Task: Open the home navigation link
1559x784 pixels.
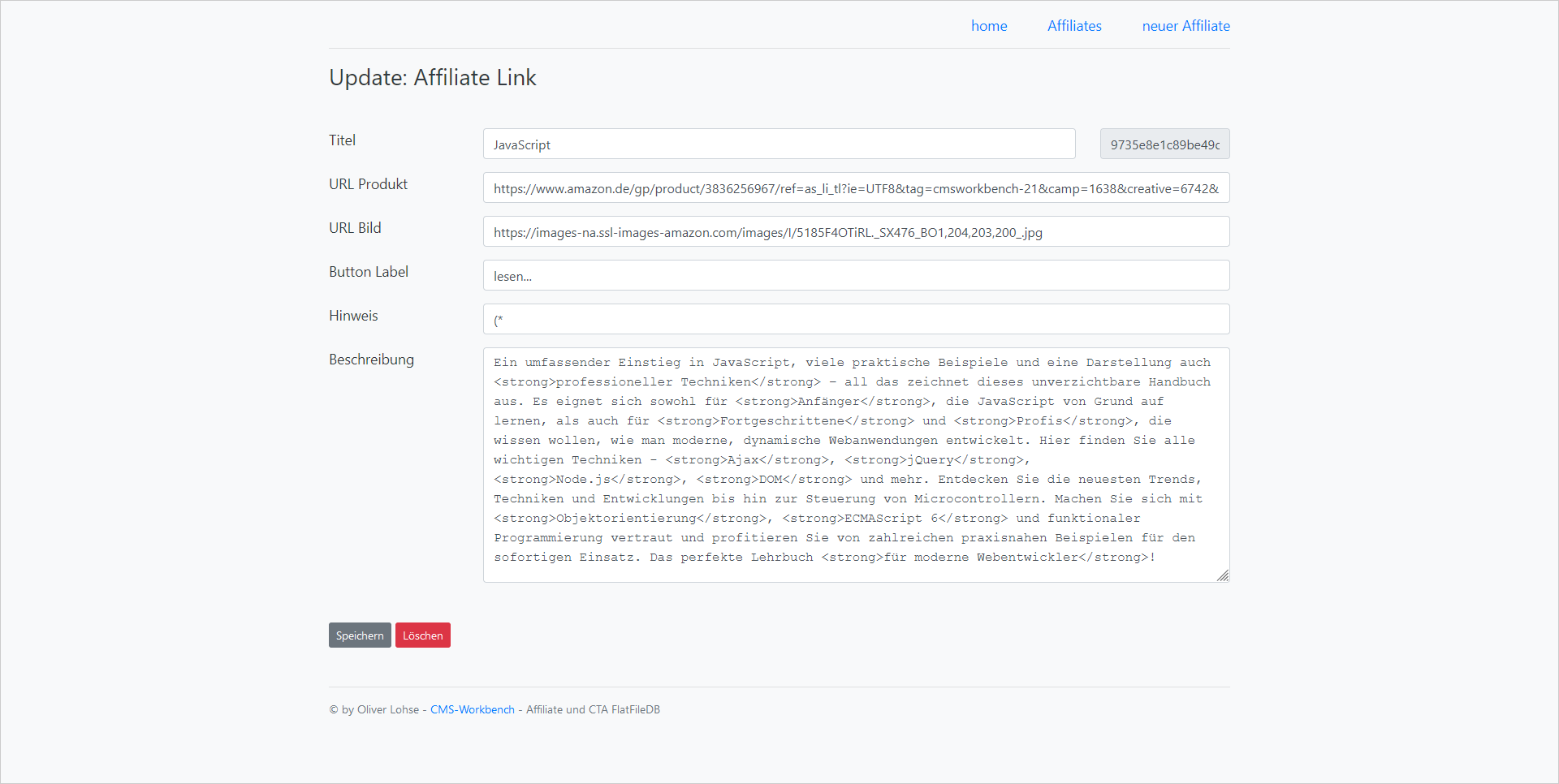Action: click(x=988, y=26)
